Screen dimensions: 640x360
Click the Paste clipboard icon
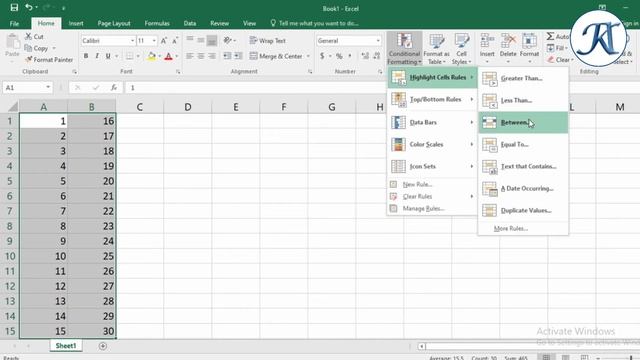tap(12, 42)
